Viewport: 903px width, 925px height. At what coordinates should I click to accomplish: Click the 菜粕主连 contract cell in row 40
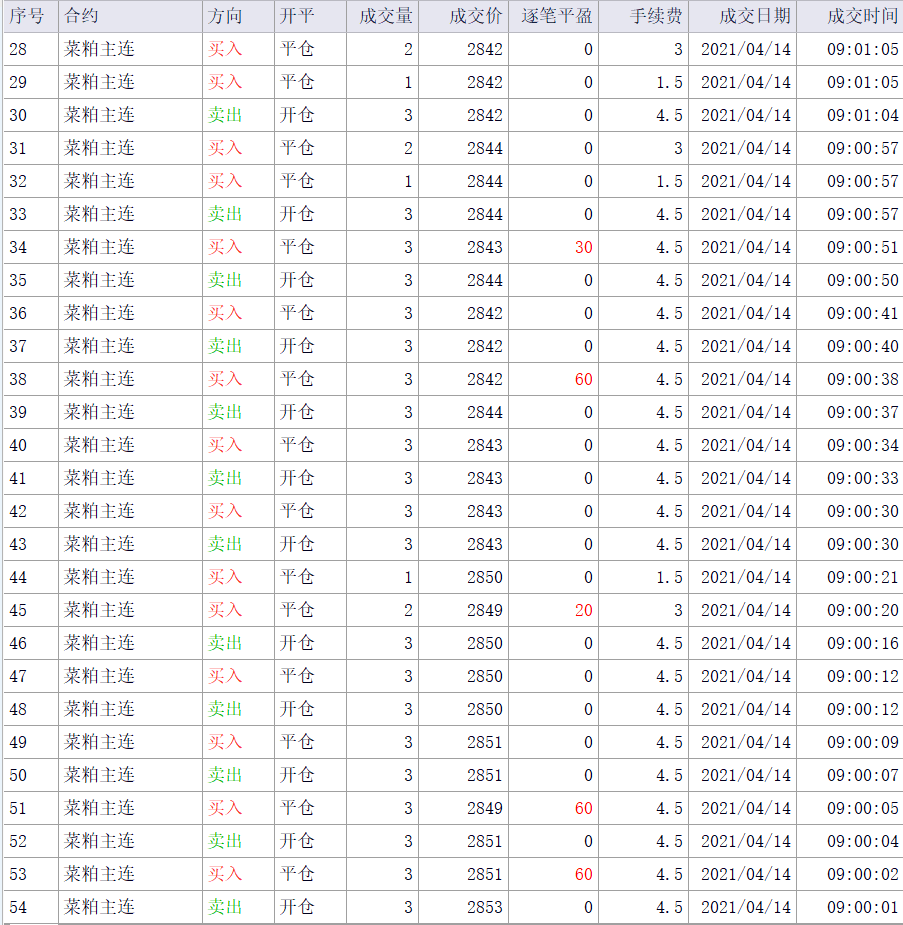click(100, 445)
